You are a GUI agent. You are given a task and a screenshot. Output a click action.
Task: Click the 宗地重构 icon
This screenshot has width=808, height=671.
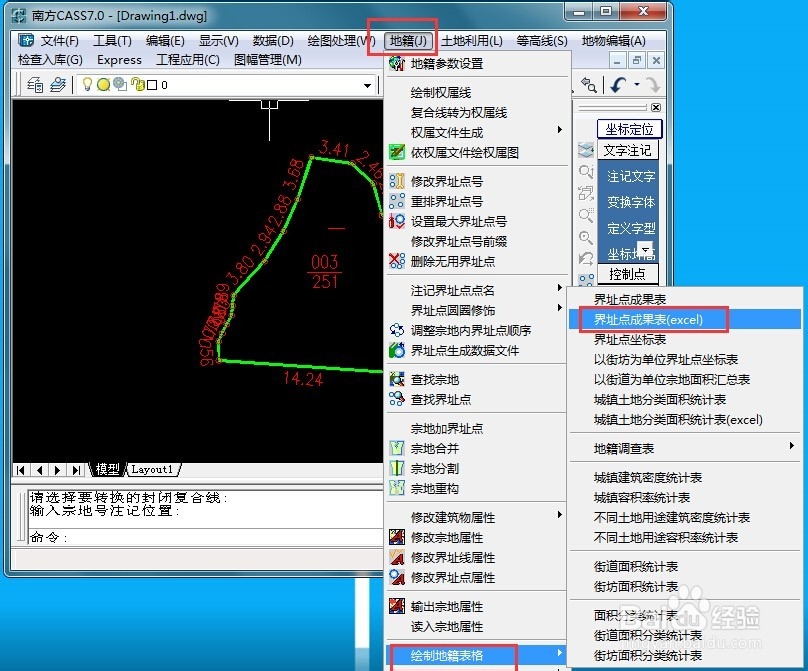coord(397,488)
